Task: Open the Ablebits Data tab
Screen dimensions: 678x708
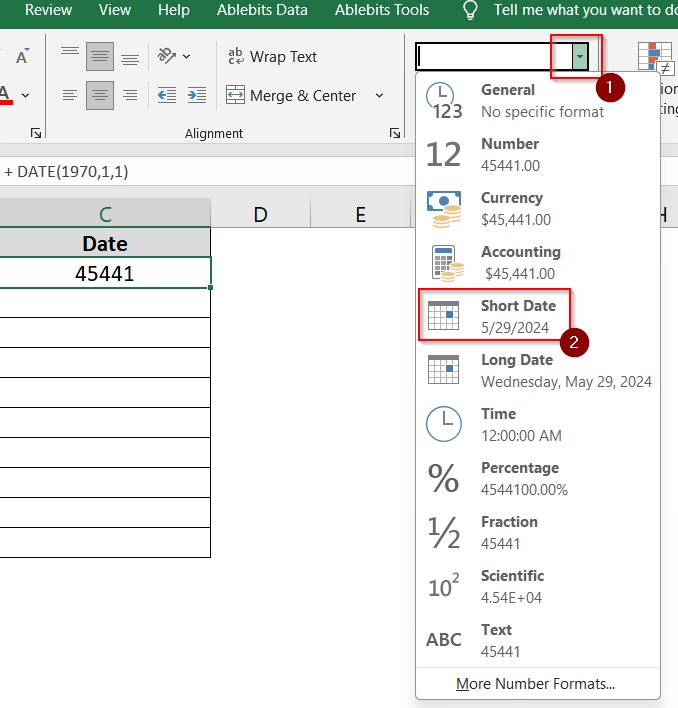Action: point(262,10)
